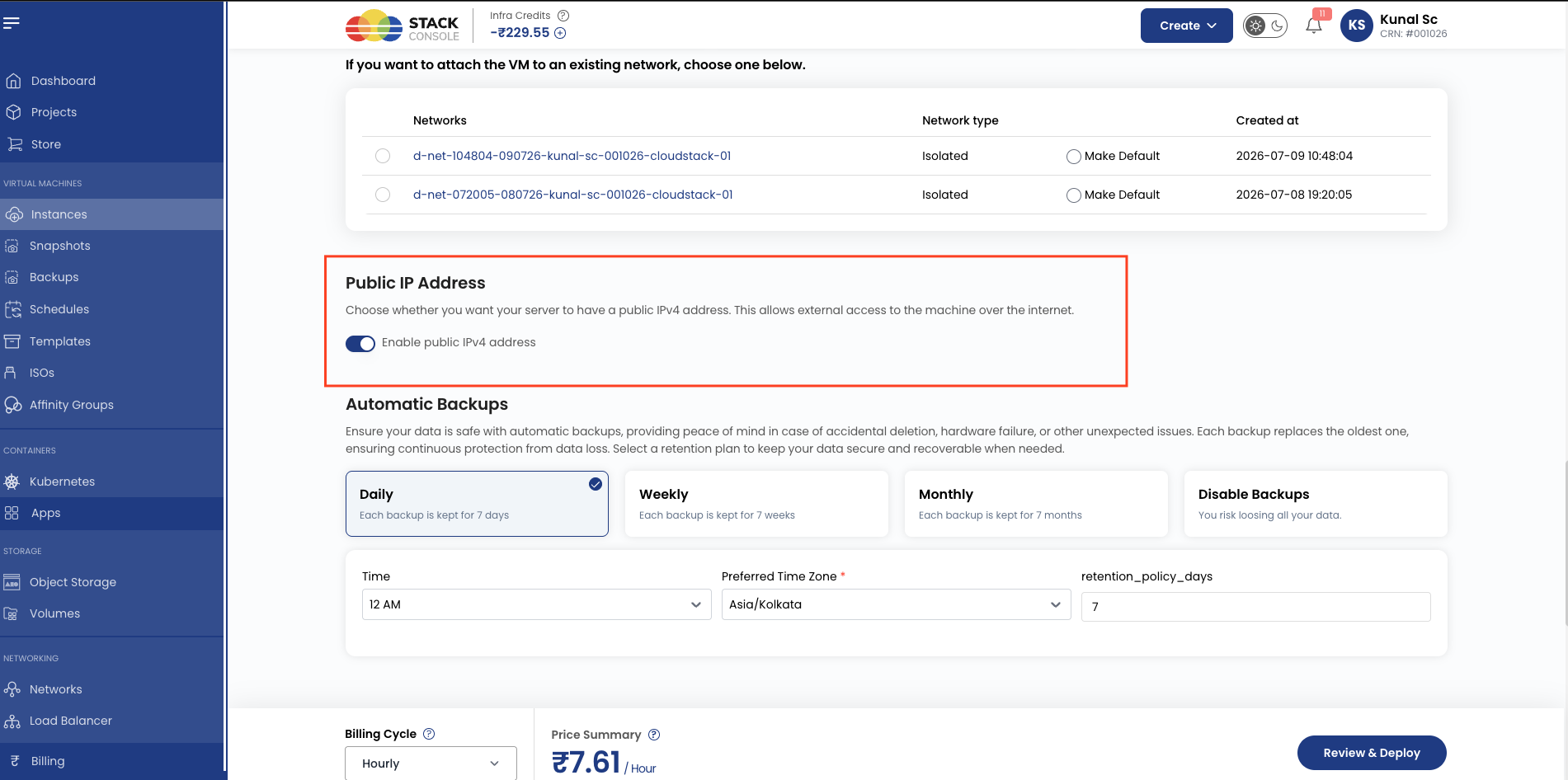Image resolution: width=1568 pixels, height=780 pixels.
Task: Click the Created at column header
Action: [x=1267, y=120]
